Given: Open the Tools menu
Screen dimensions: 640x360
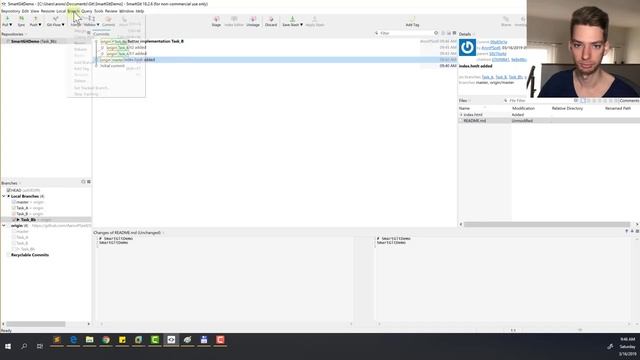Looking at the screenshot, I should pyautogui.click(x=99, y=11).
